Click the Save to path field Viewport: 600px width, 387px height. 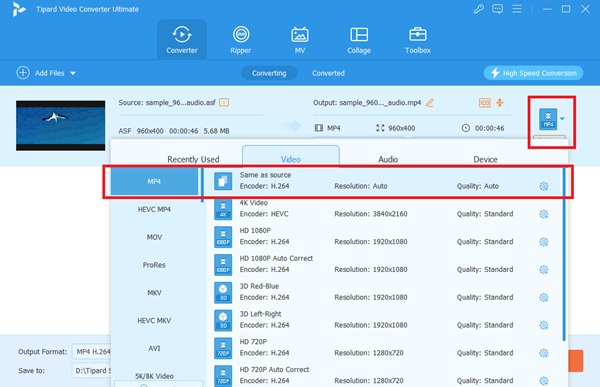coord(92,371)
